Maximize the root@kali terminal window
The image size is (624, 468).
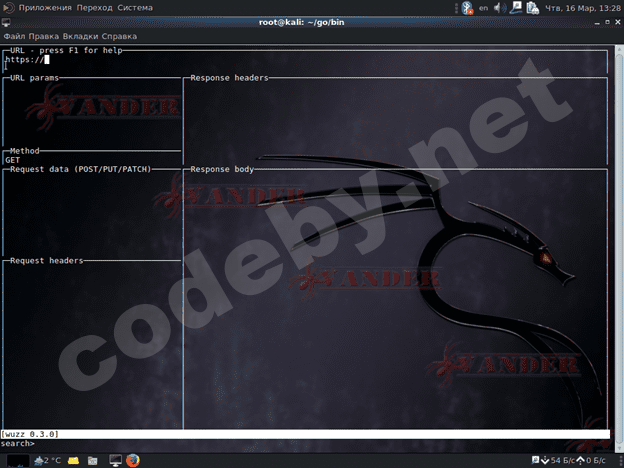607,22
